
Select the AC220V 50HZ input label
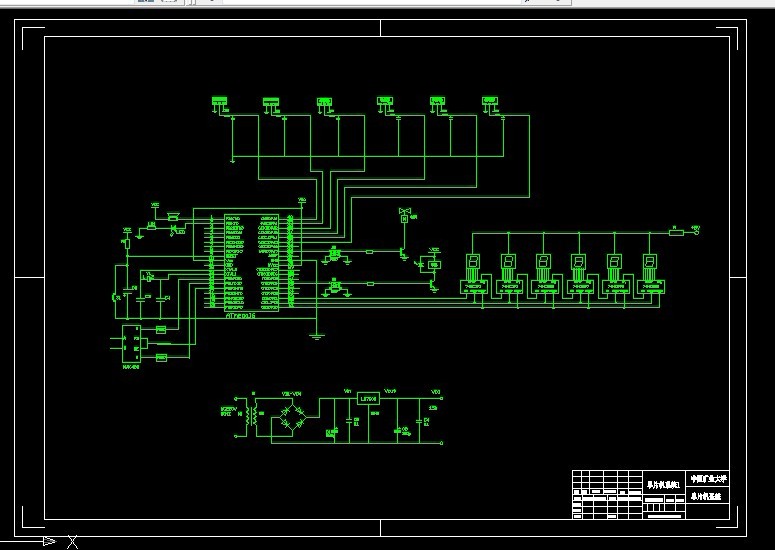coord(228,411)
